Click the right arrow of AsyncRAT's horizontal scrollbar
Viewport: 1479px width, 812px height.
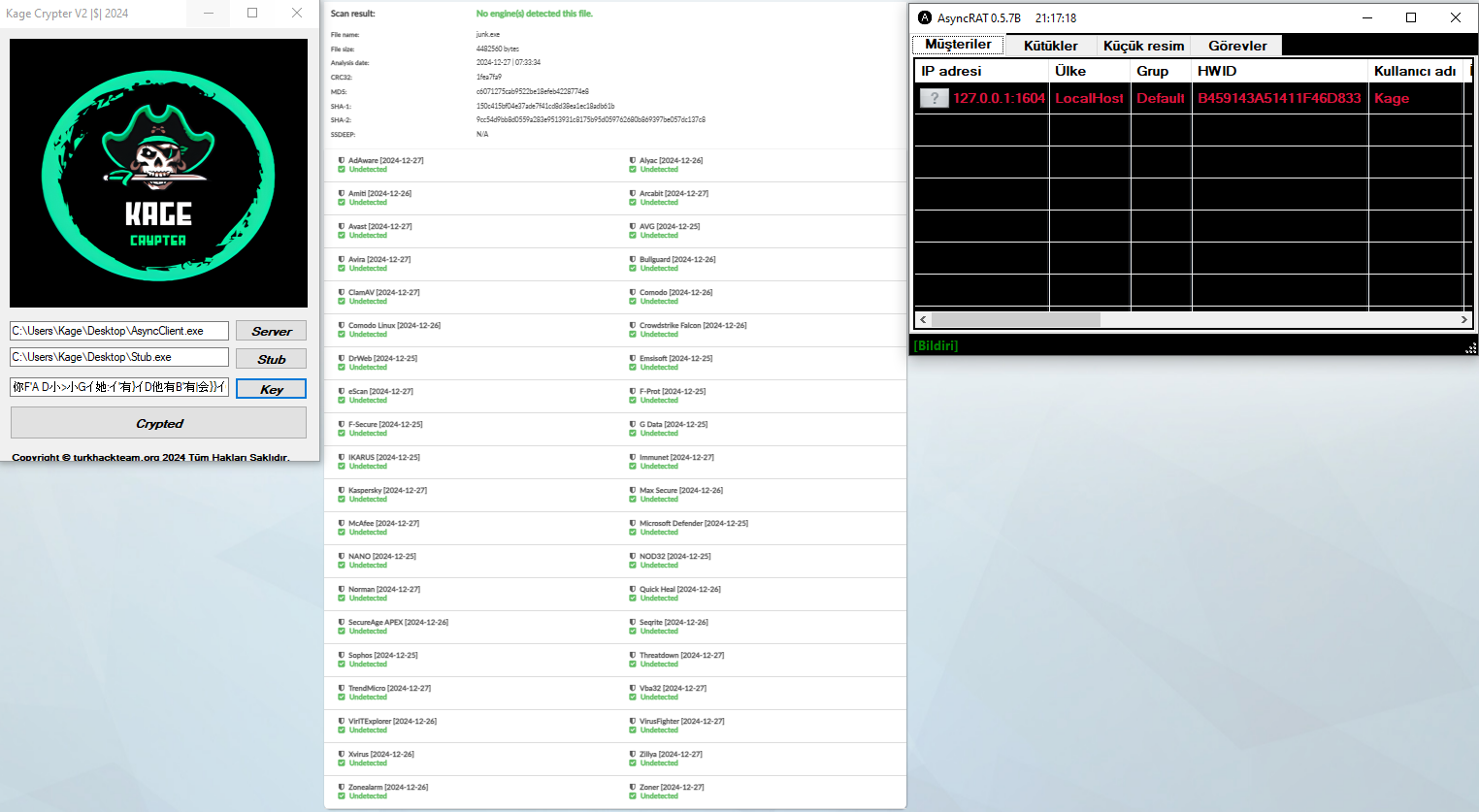[1464, 319]
